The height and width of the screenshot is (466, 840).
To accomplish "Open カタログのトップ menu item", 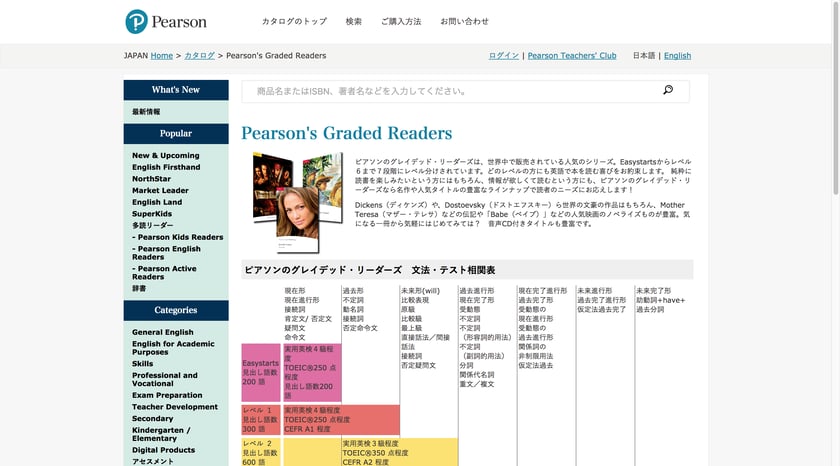I will [x=294, y=21].
